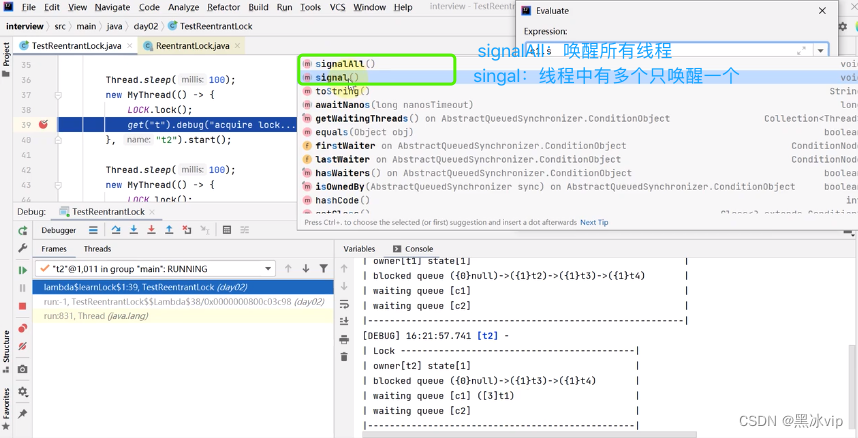858x438 pixels.
Task: Rerun TestReentrantLock debug session
Action: pyautogui.click(x=22, y=231)
